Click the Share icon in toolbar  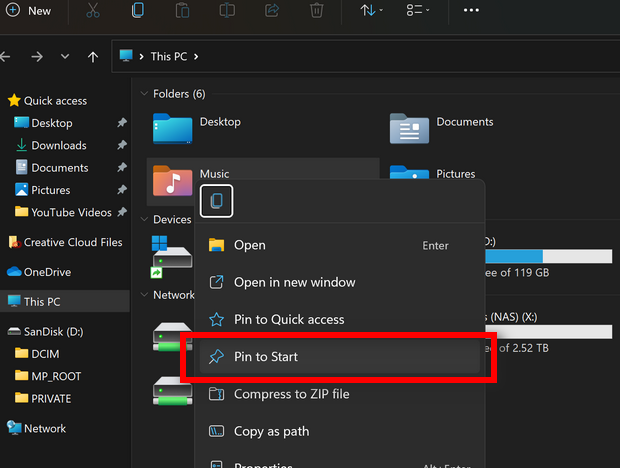coord(272,11)
